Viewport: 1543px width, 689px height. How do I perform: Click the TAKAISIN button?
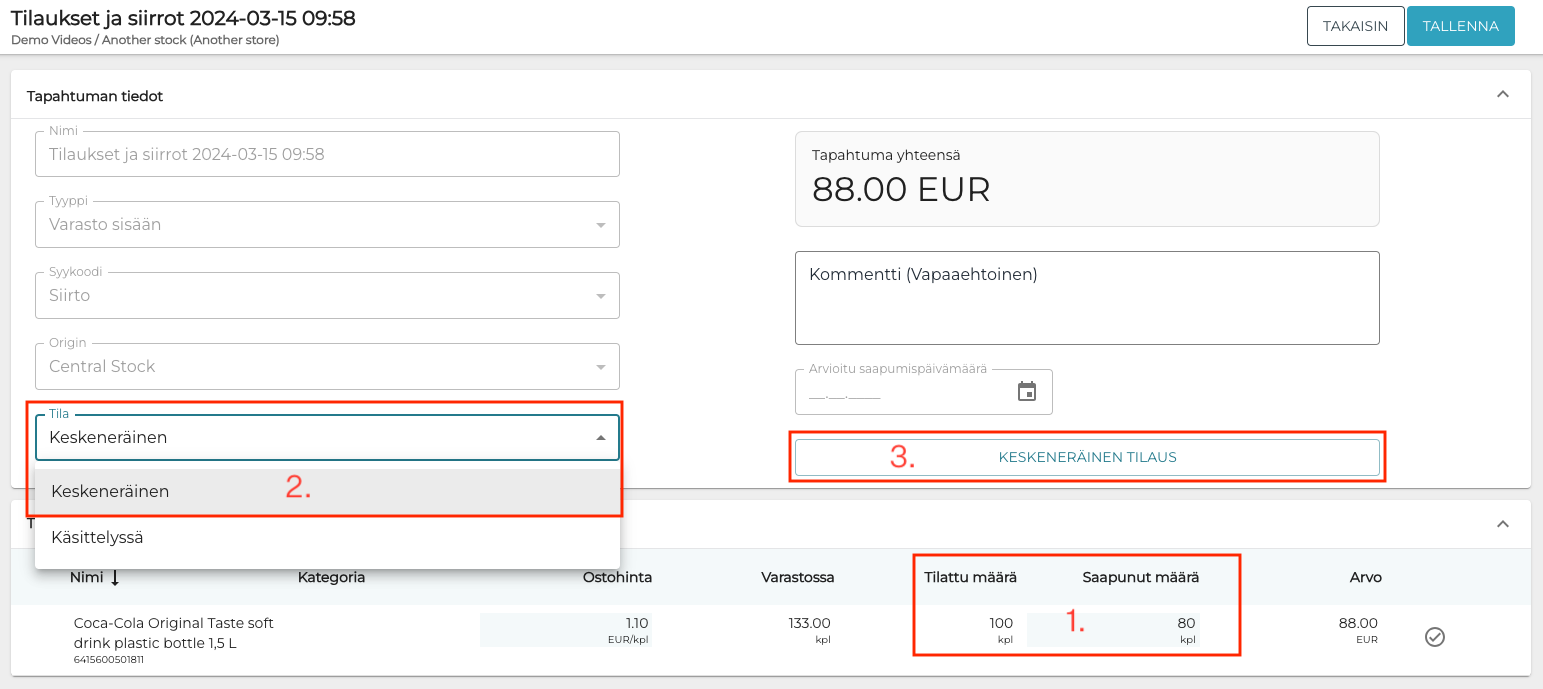1355,26
